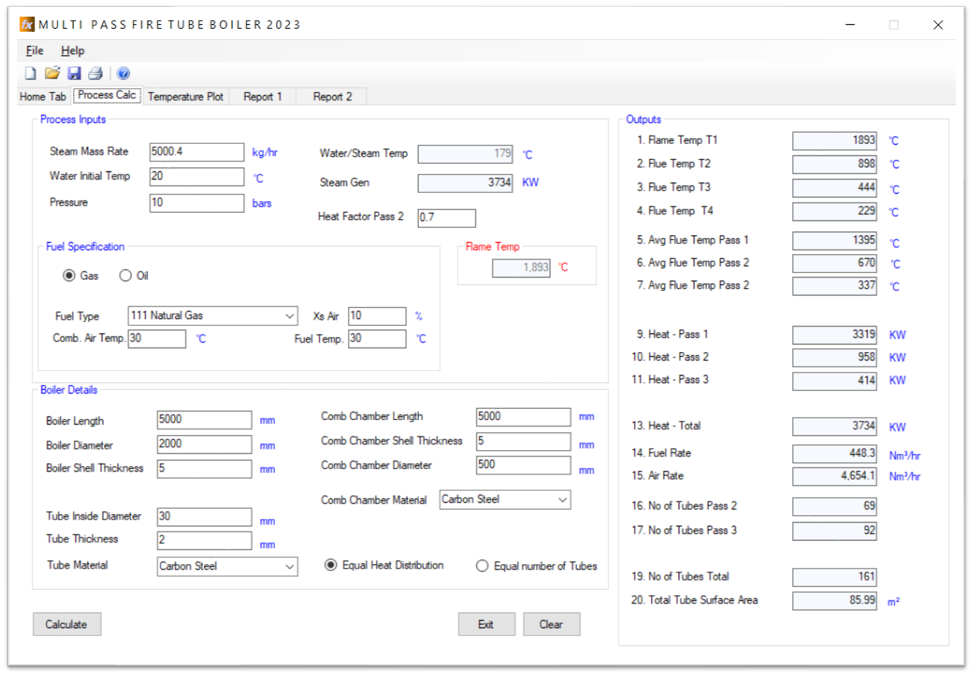This screenshot has width=973, height=676.
Task: Click the No of Tubes Pass 2 value
Action: pyautogui.click(x=835, y=507)
